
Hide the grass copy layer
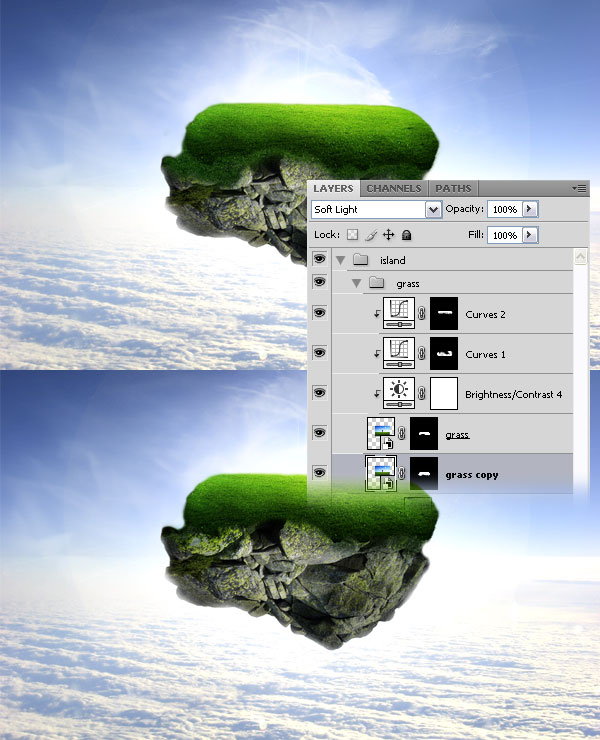[320, 473]
